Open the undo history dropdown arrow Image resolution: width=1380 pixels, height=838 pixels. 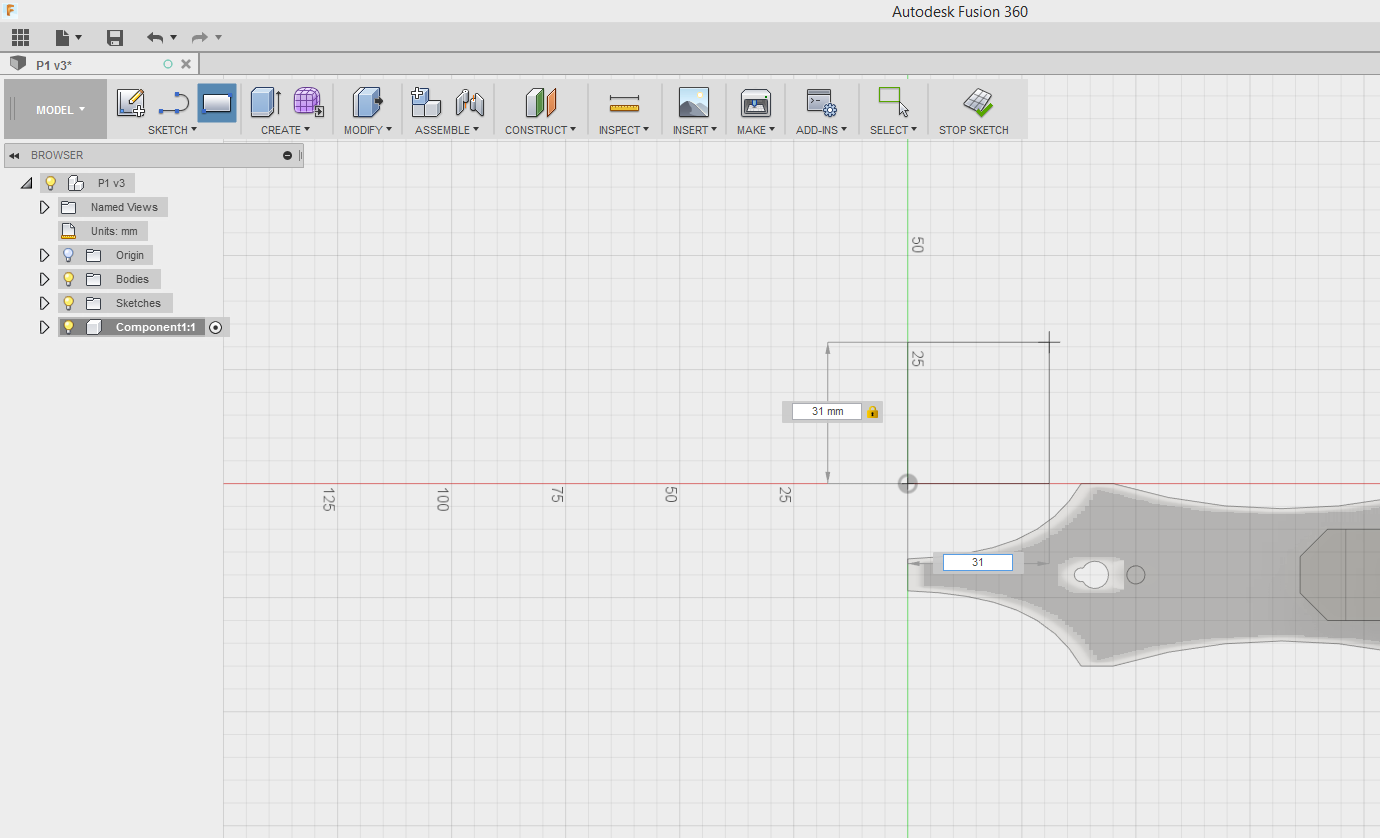tap(174, 38)
